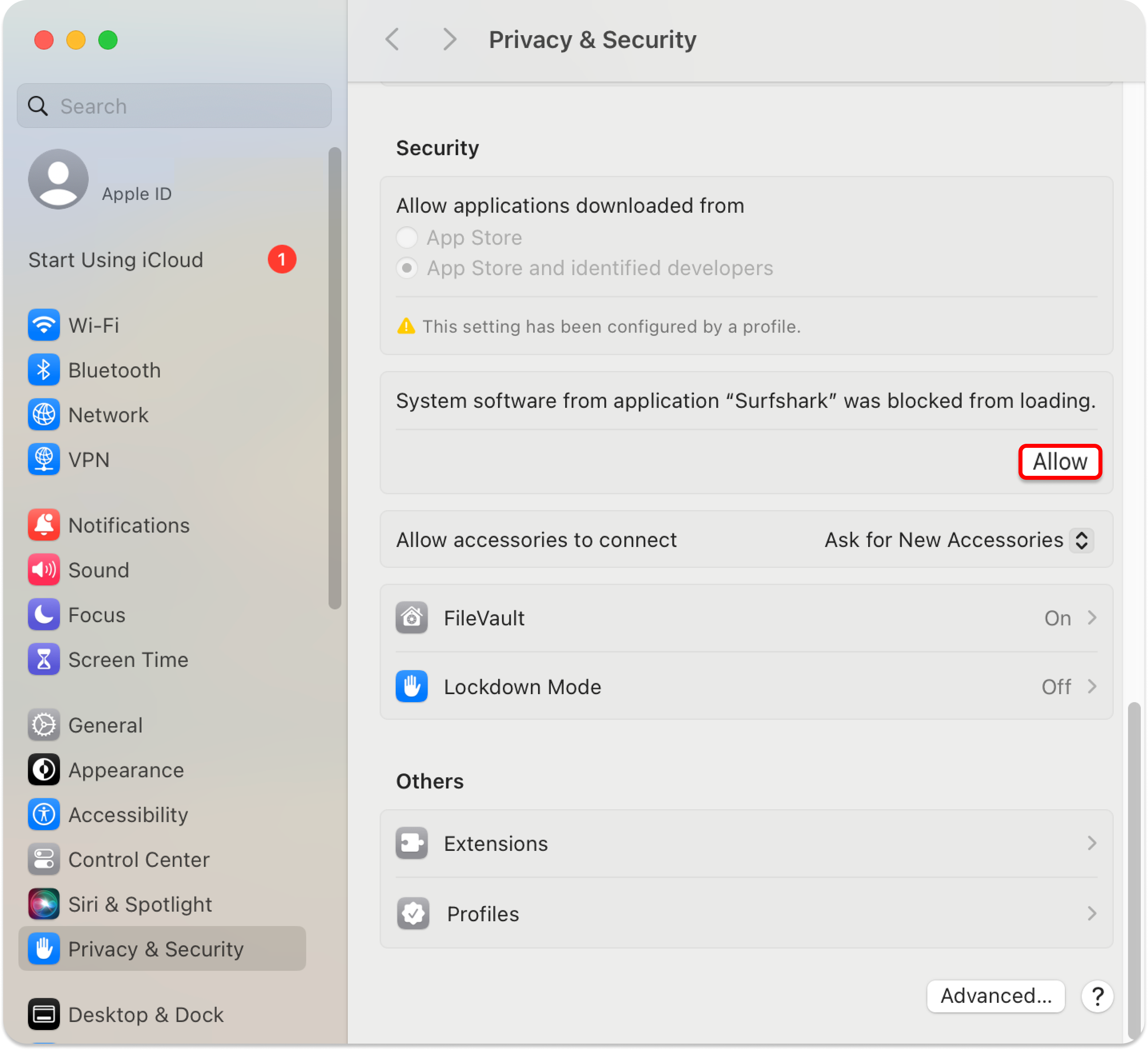
Task: Open the Profiles row
Action: 746,913
